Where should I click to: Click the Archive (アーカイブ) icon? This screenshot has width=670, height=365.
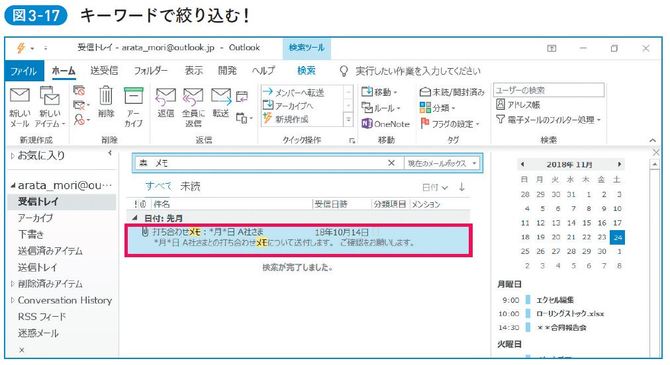pyautogui.click(x=133, y=96)
